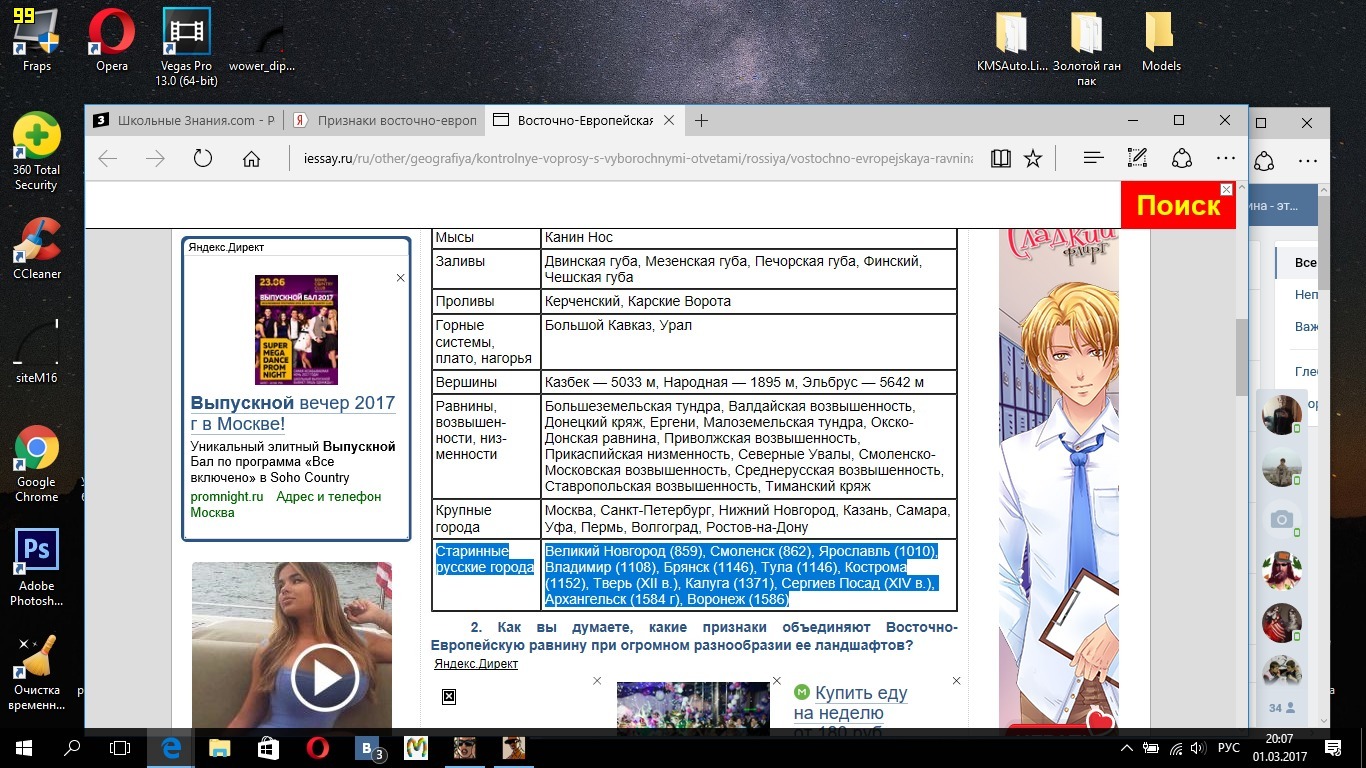
Task: Click Share icon in background Edge window
Action: point(1264,161)
